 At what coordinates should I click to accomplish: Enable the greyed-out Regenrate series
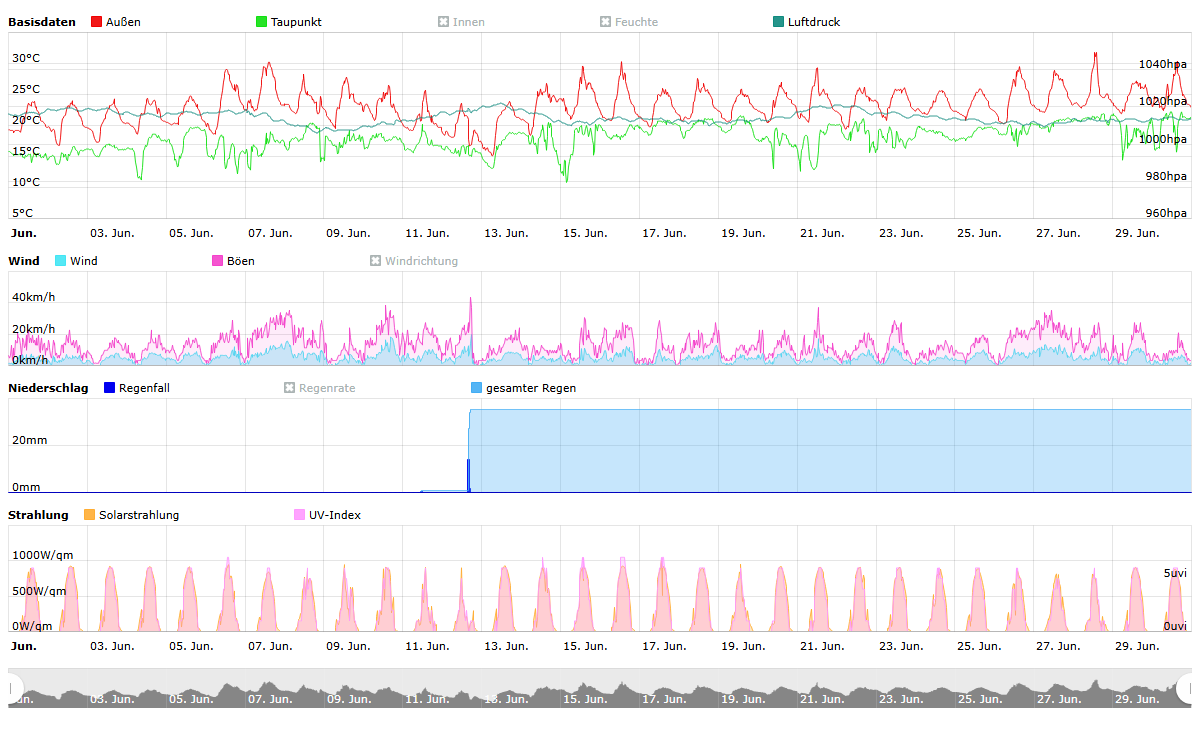pyautogui.click(x=290, y=388)
